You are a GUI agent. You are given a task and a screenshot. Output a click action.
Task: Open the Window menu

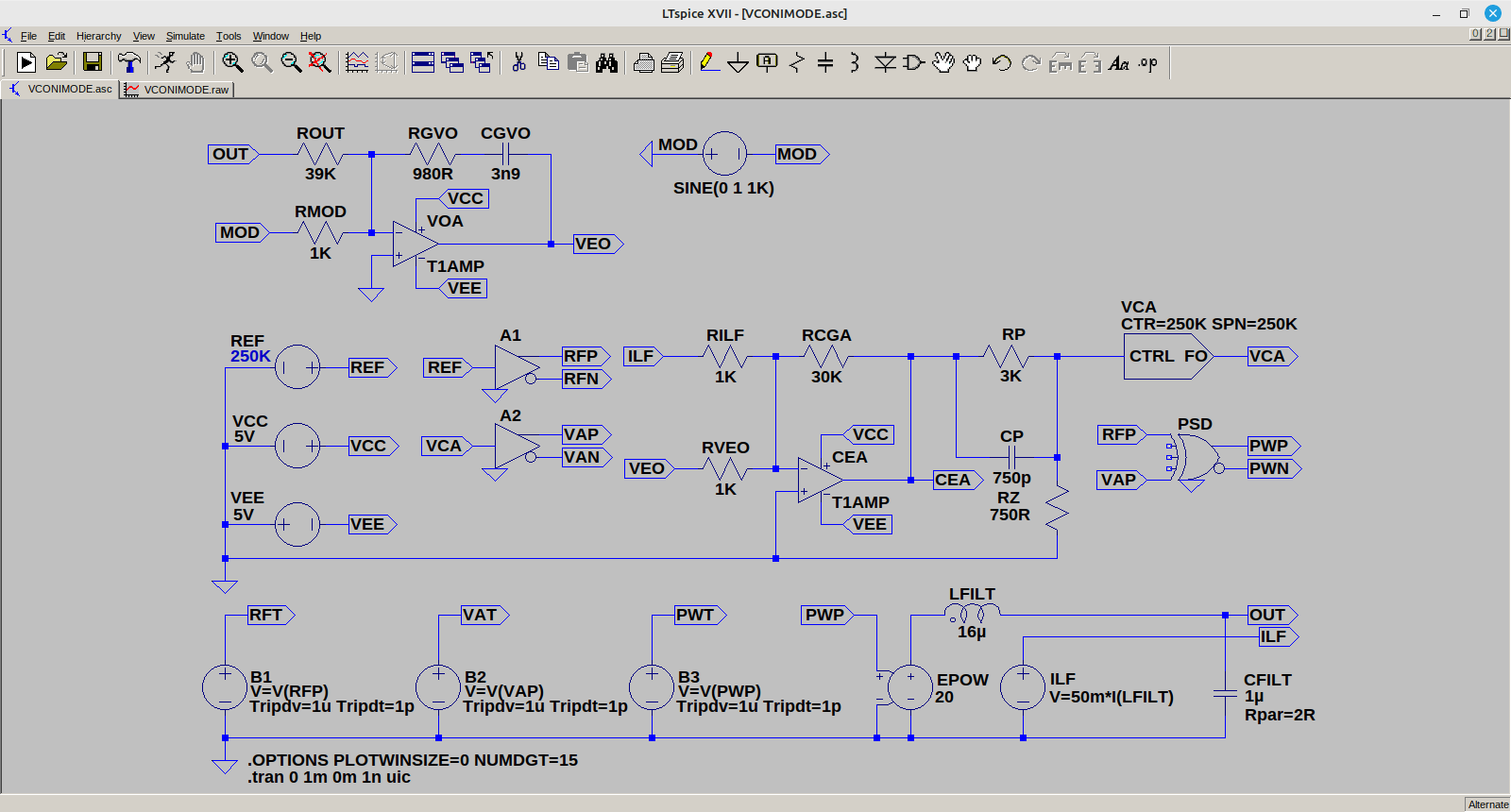pyautogui.click(x=270, y=36)
